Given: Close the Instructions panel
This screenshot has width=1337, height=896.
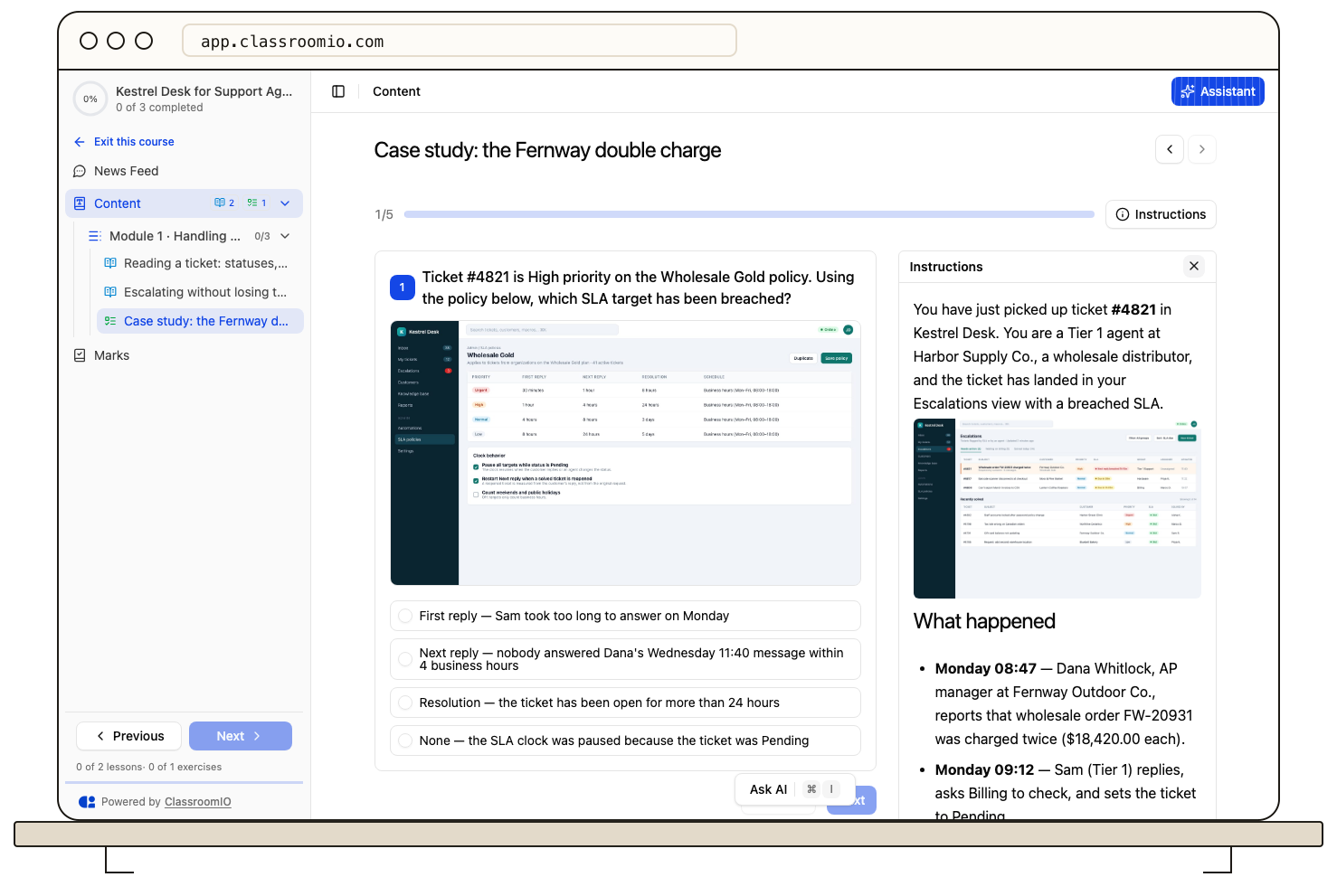Looking at the screenshot, I should [x=1194, y=266].
